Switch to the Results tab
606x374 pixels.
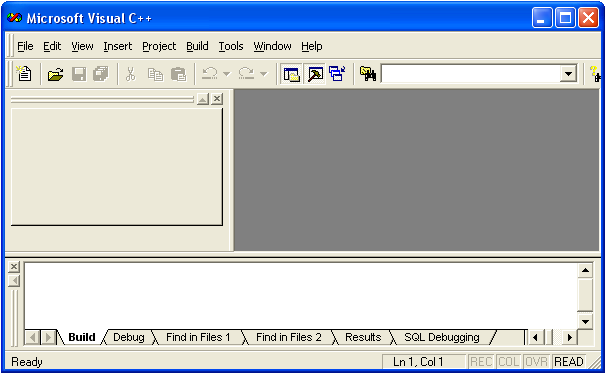pyautogui.click(x=363, y=337)
